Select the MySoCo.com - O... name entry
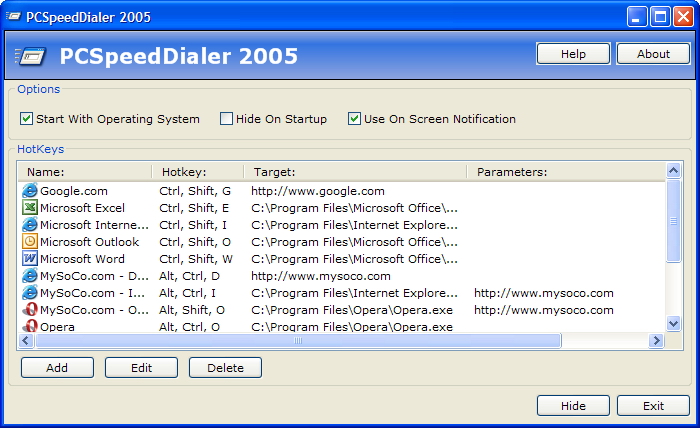 94,310
